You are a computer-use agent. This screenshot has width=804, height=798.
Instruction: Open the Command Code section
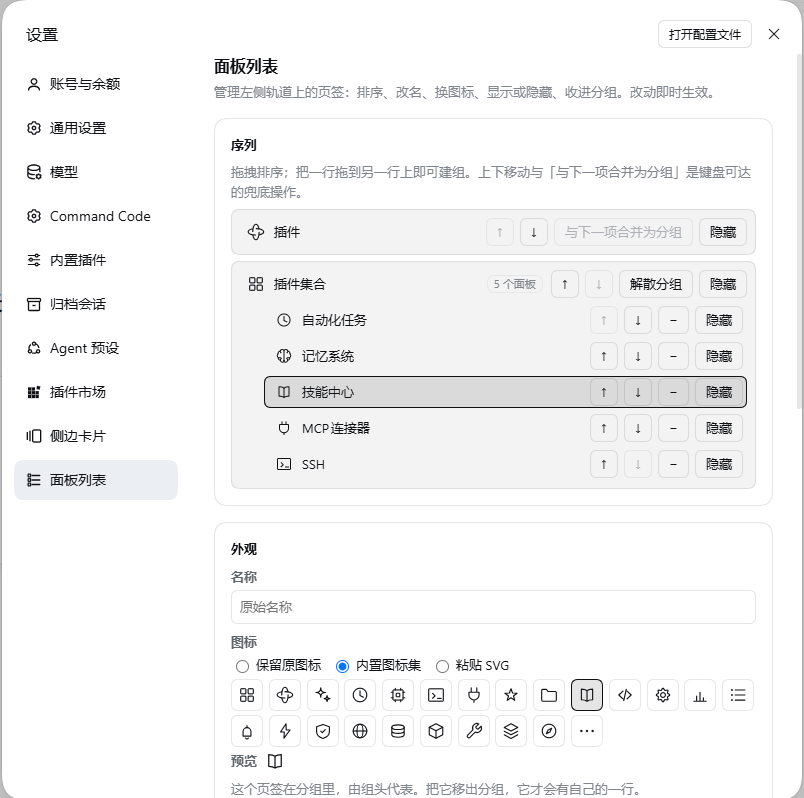pos(96,216)
